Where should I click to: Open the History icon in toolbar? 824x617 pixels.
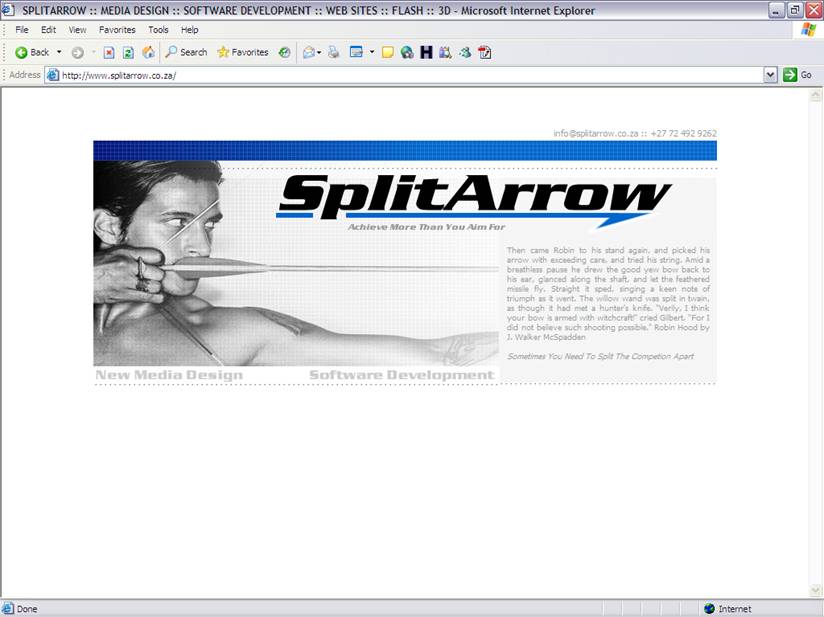tap(284, 52)
